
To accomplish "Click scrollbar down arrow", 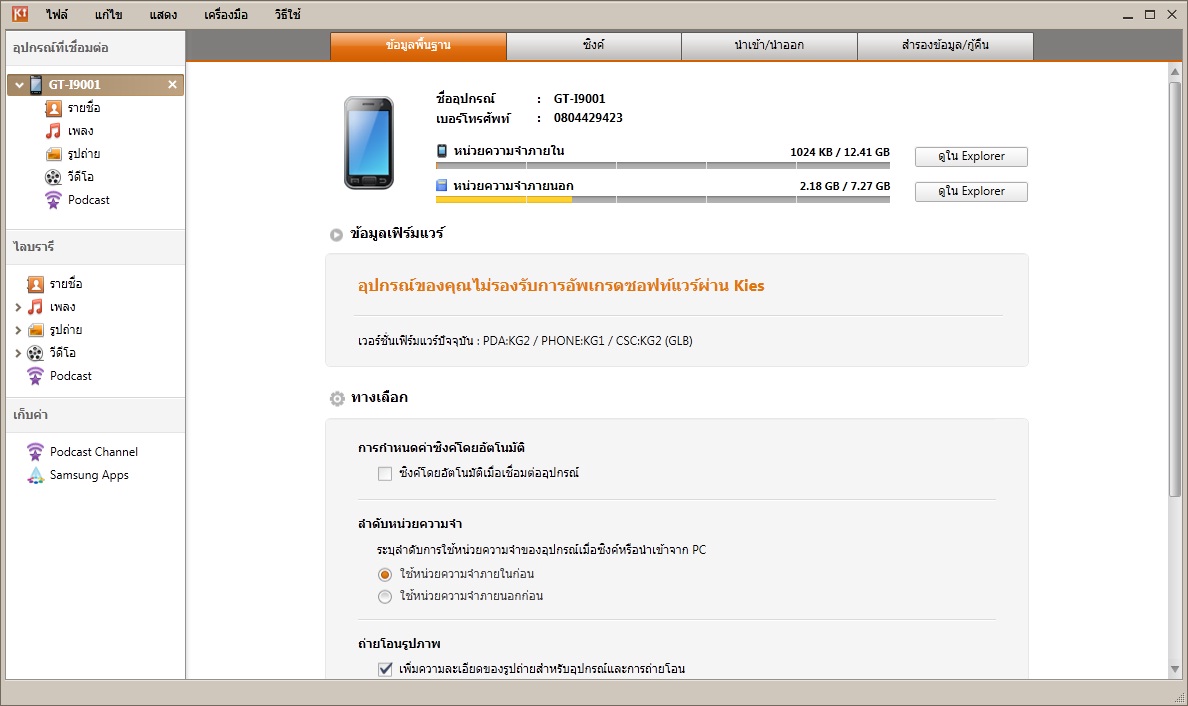I will coord(1175,670).
